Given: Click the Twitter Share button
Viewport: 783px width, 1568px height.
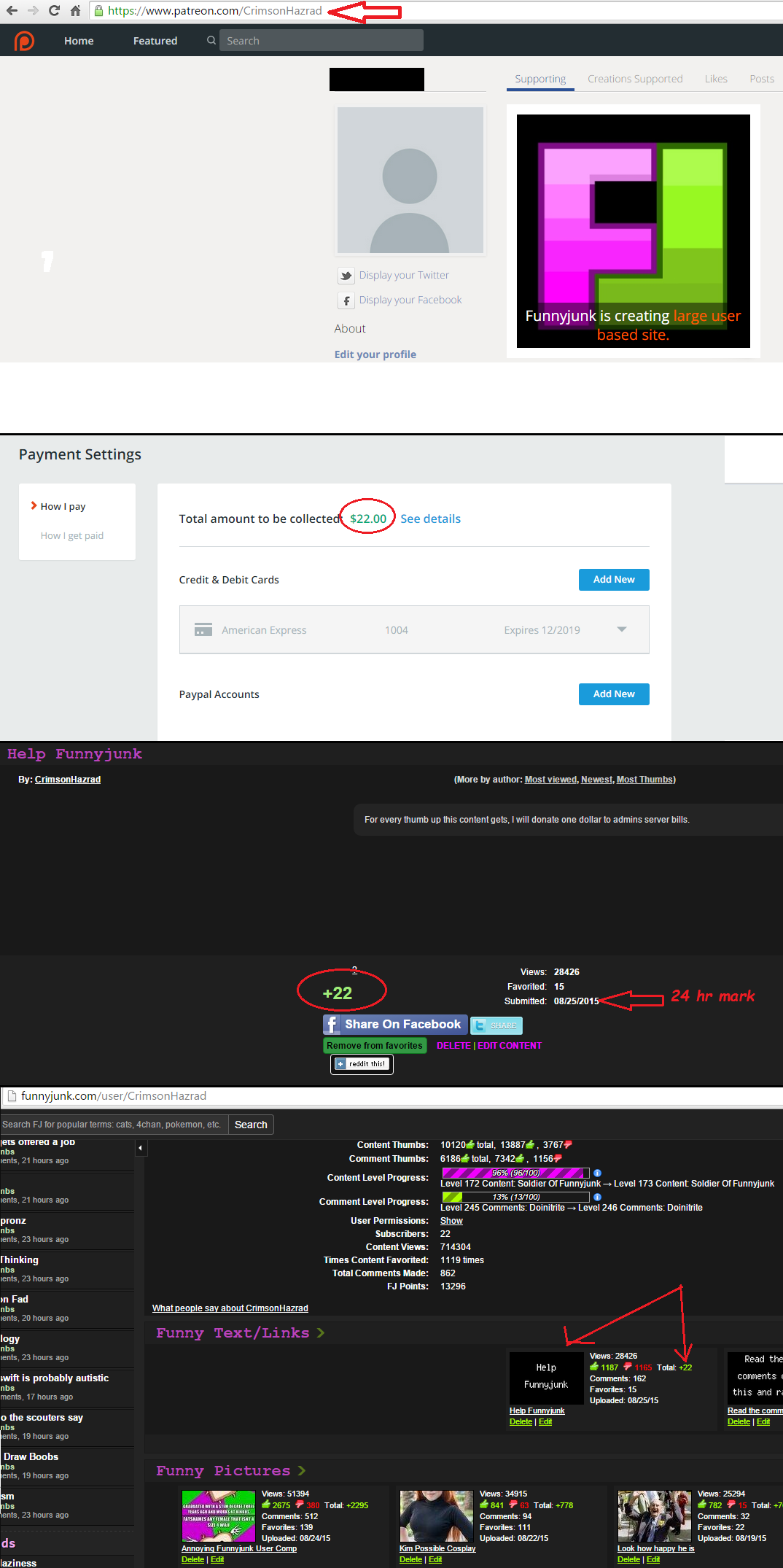Looking at the screenshot, I should (x=496, y=1025).
